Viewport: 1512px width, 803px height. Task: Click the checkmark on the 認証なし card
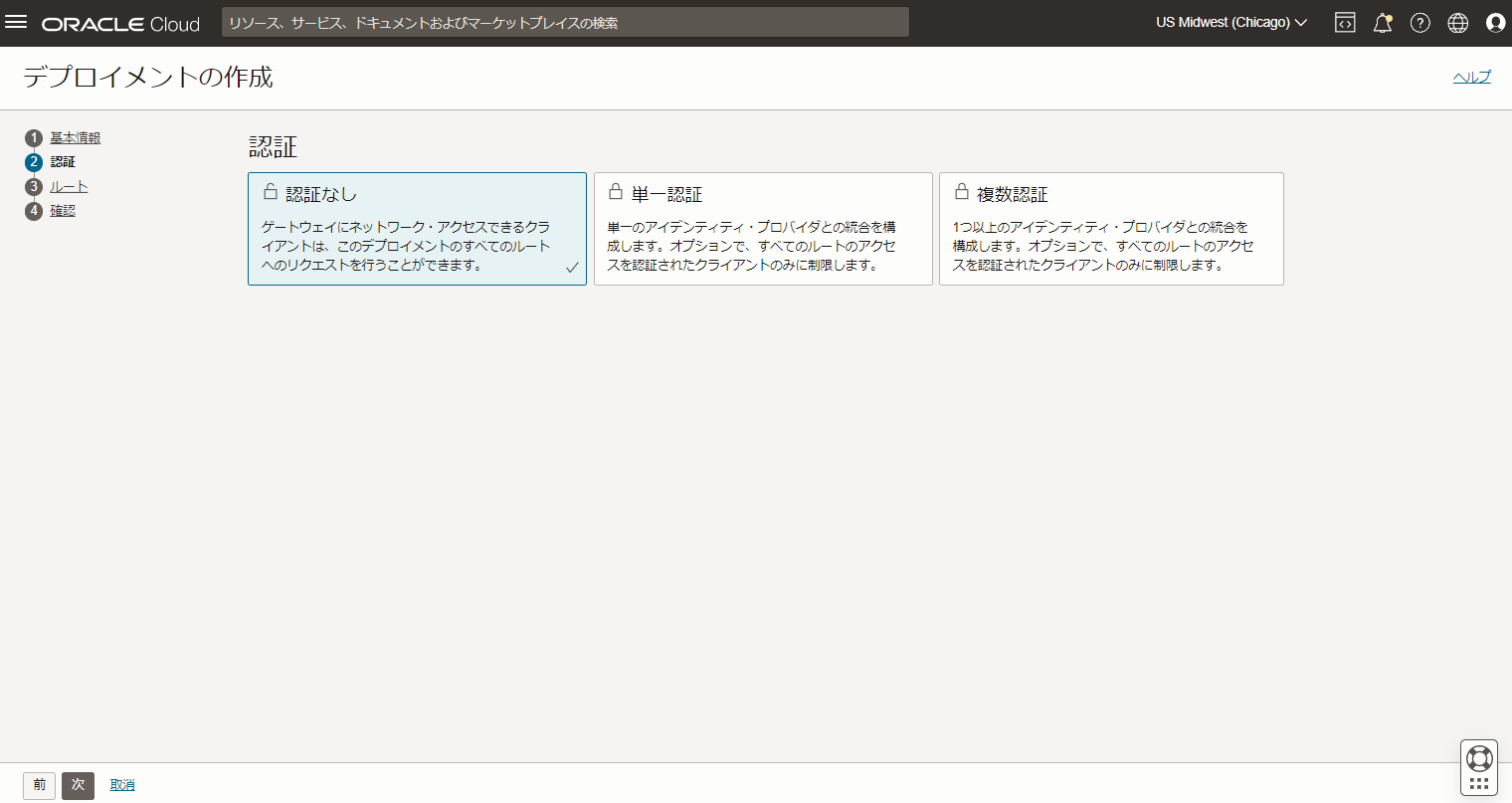coord(572,268)
